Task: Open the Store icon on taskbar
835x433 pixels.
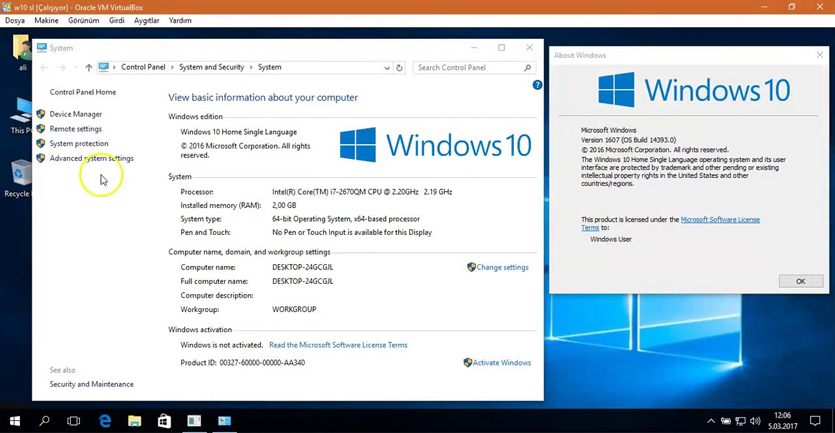Action: pyautogui.click(x=164, y=421)
